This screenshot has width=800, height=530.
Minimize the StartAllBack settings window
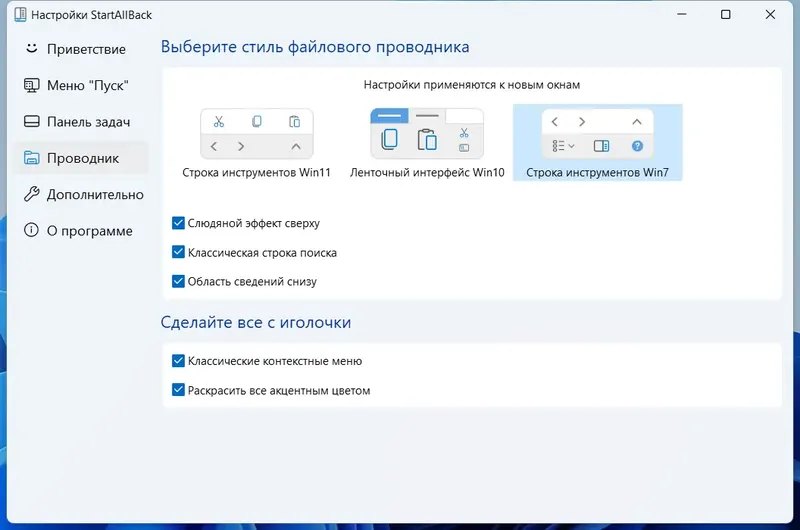(x=682, y=14)
